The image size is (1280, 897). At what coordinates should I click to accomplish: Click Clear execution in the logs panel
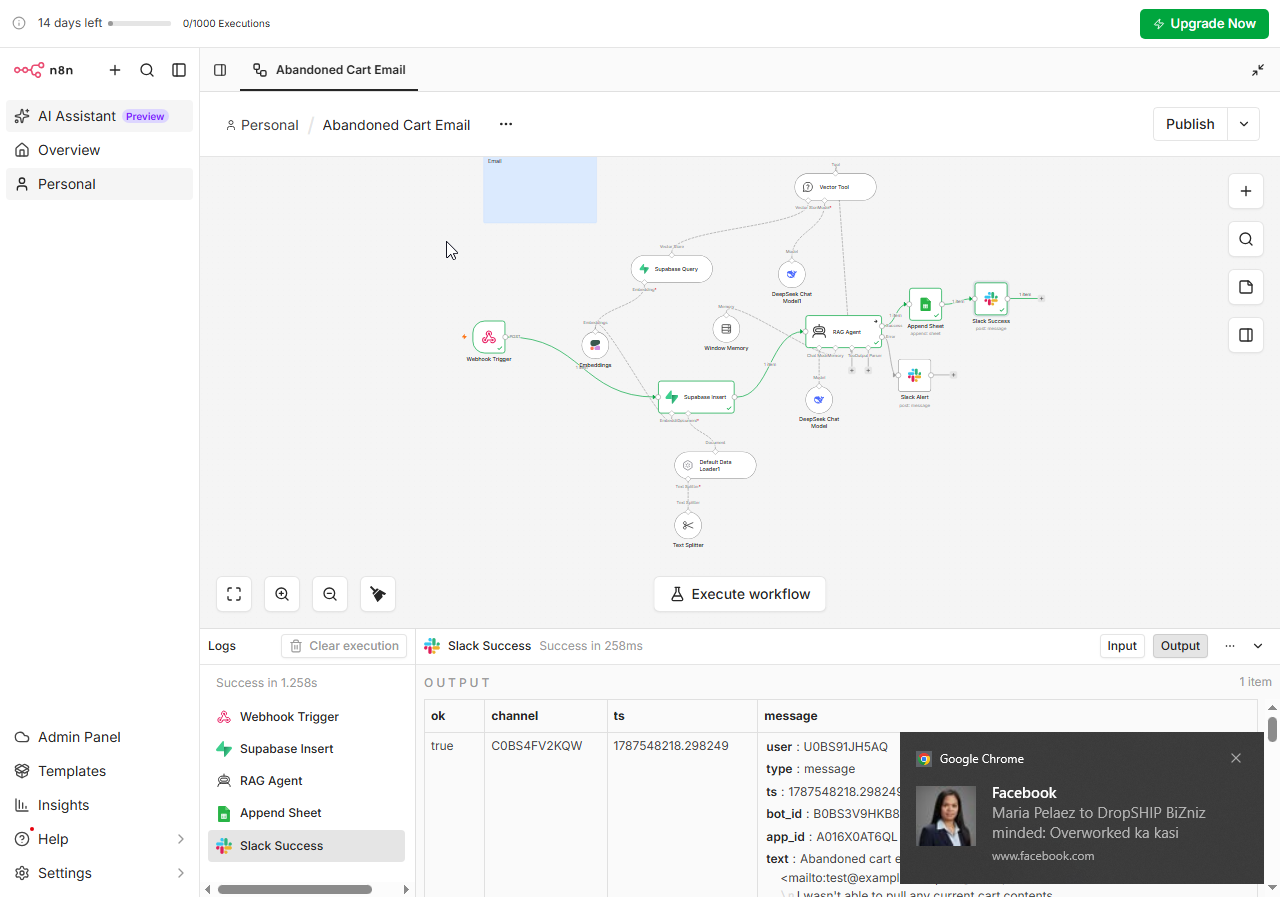tap(344, 646)
